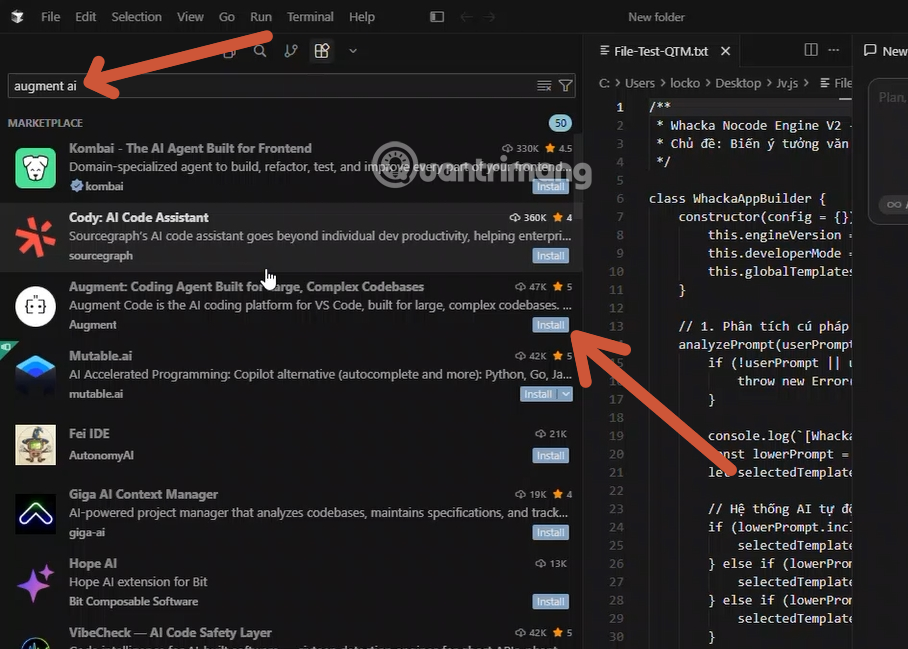Expand the activity bar overflow chevron
908x649 pixels.
coord(353,51)
